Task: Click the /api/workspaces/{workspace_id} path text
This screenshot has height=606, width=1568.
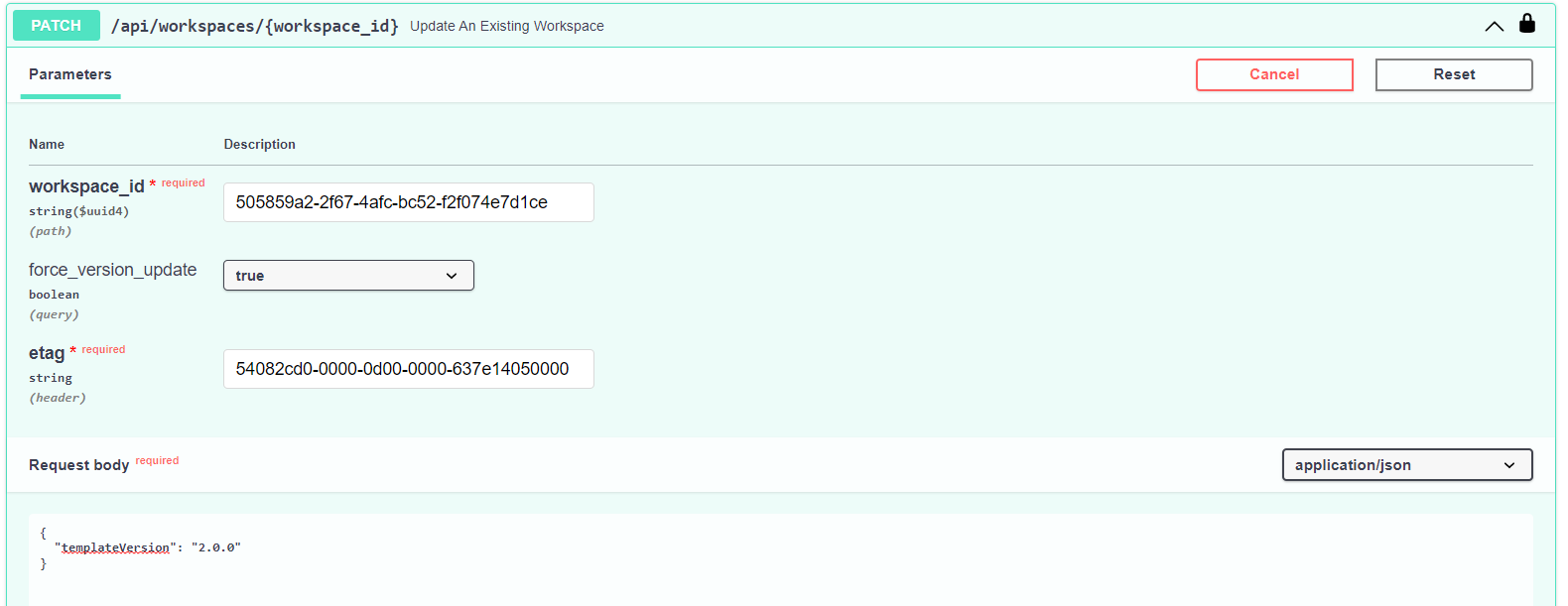Action: pyautogui.click(x=255, y=26)
